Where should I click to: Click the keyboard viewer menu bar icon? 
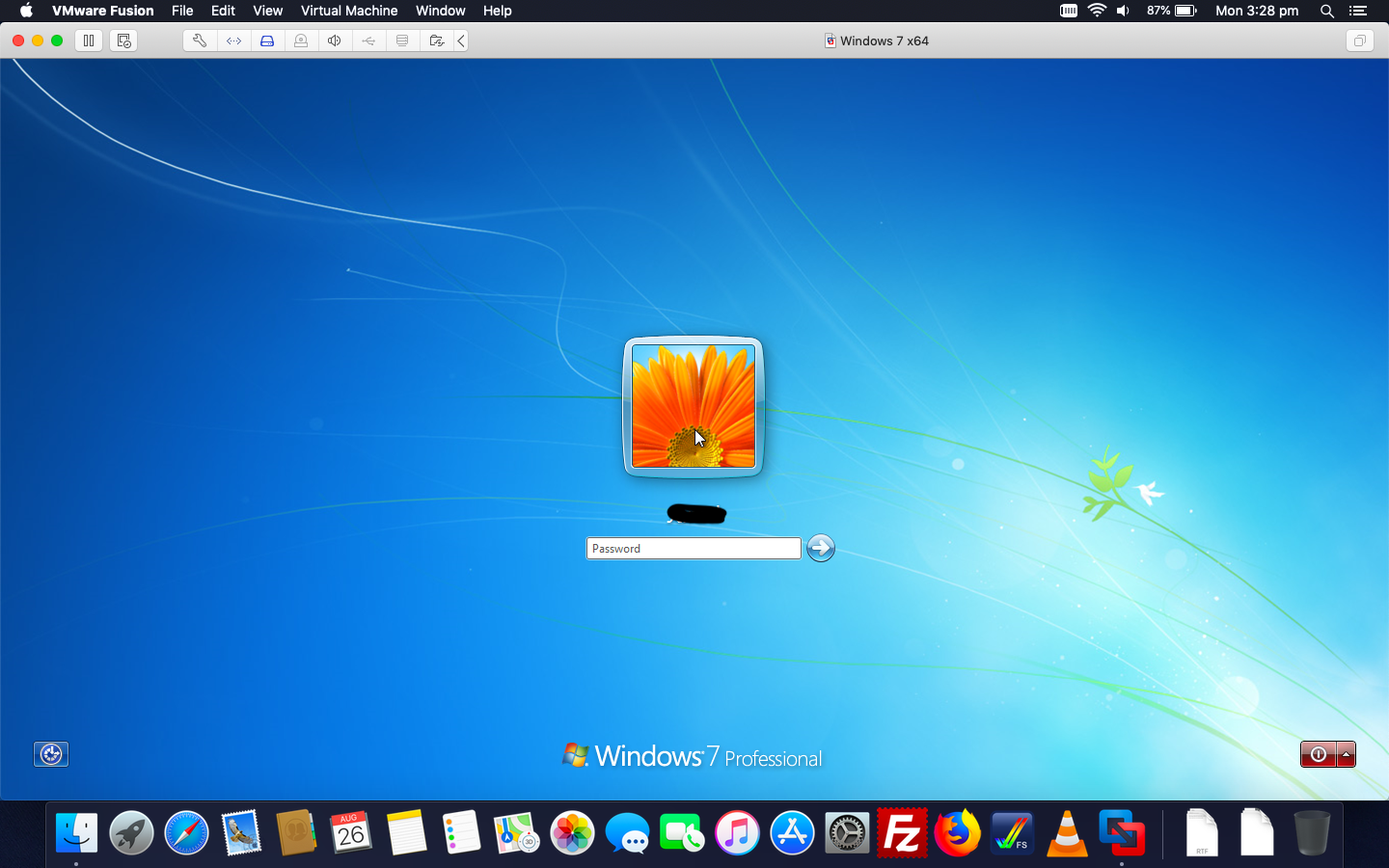pos(1069,11)
